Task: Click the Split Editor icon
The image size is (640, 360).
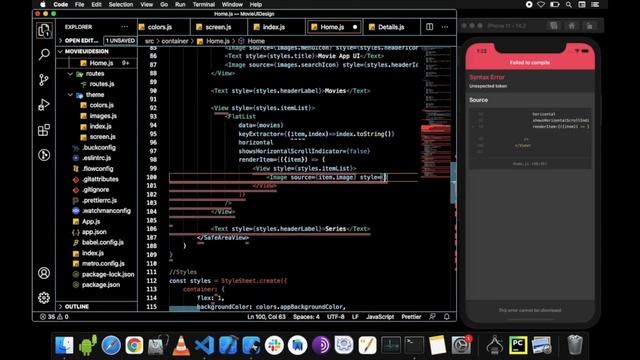Action: [429, 27]
